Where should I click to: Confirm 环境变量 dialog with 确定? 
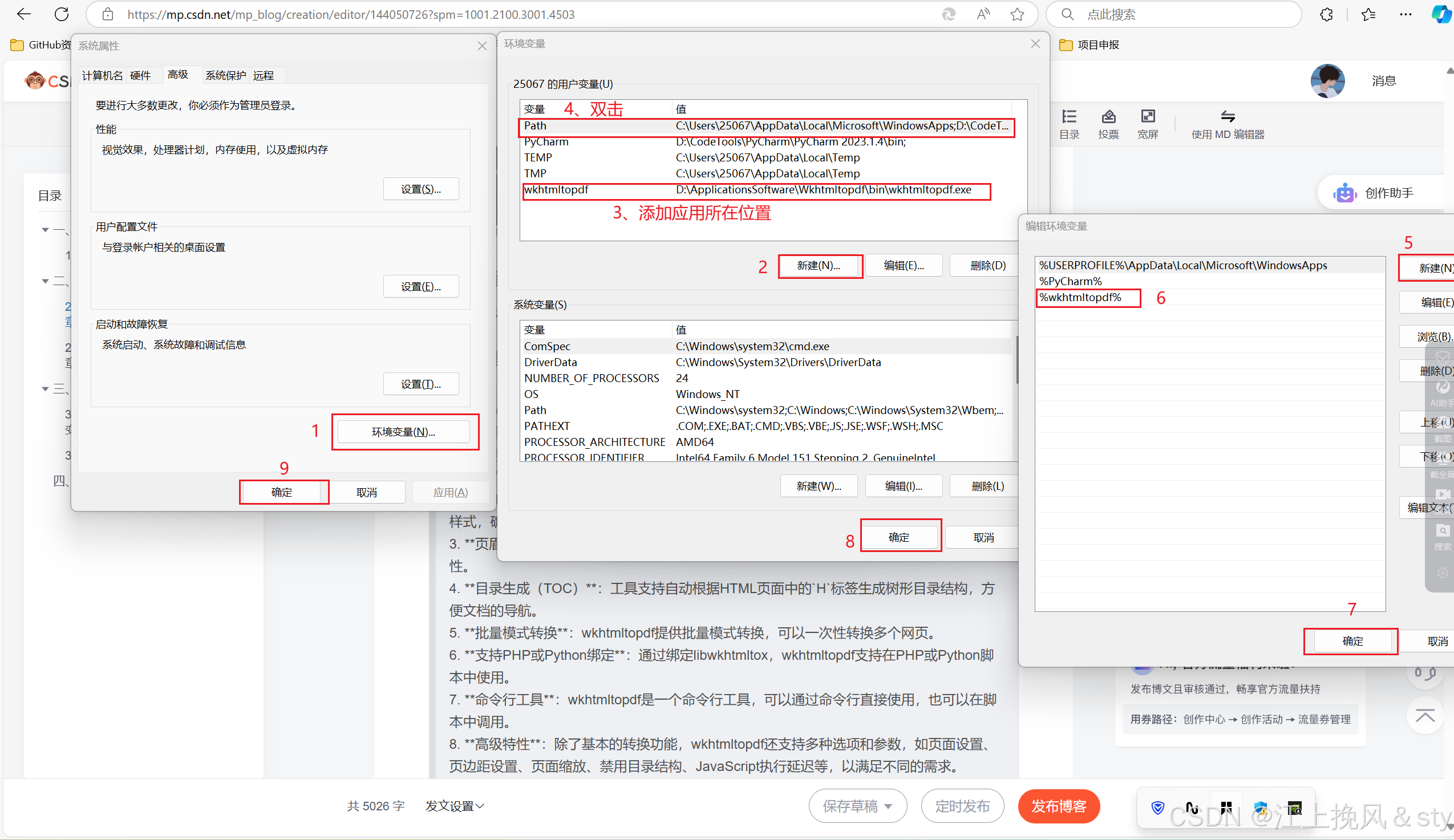pyautogui.click(x=899, y=537)
